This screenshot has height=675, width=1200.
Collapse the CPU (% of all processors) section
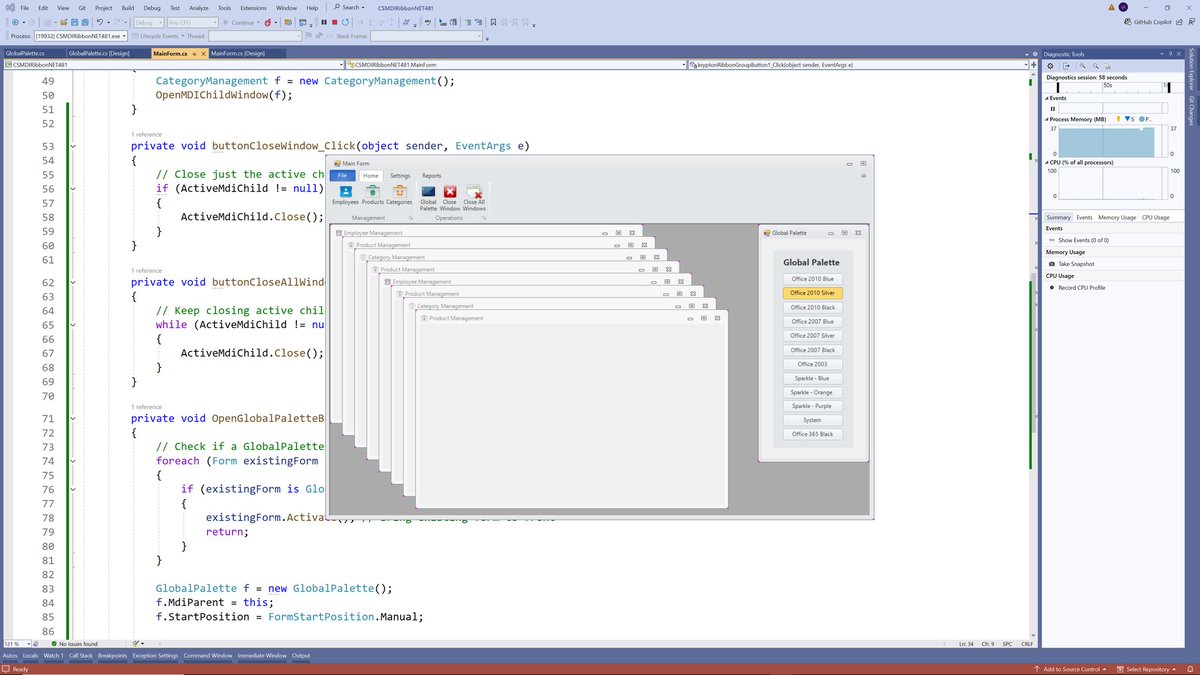point(1047,161)
